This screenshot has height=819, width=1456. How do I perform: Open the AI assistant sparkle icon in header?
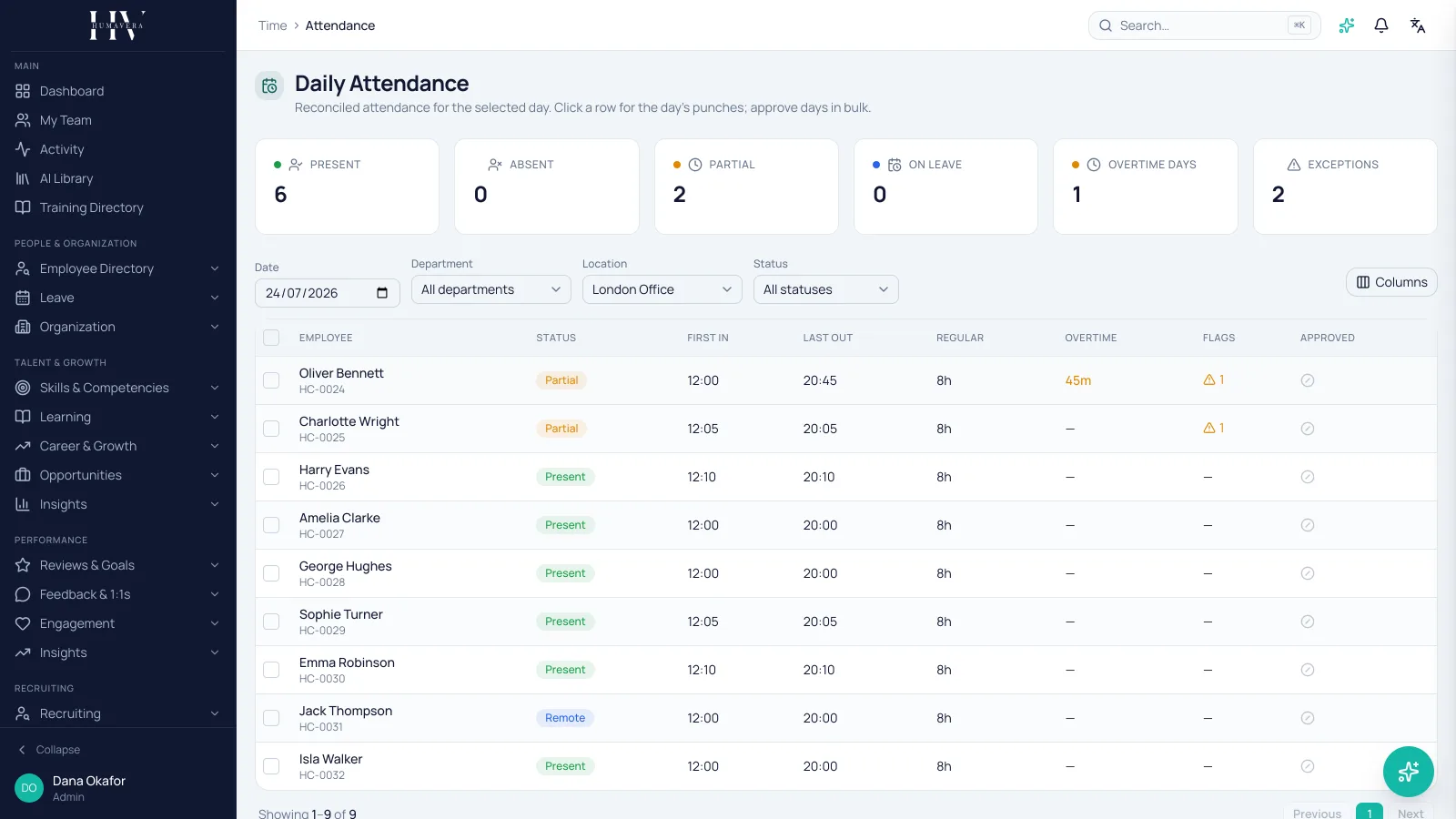click(1347, 25)
